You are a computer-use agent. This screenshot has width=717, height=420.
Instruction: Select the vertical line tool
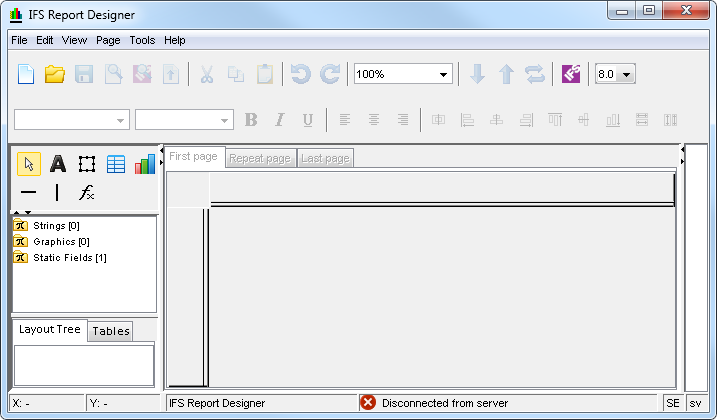click(x=57, y=193)
